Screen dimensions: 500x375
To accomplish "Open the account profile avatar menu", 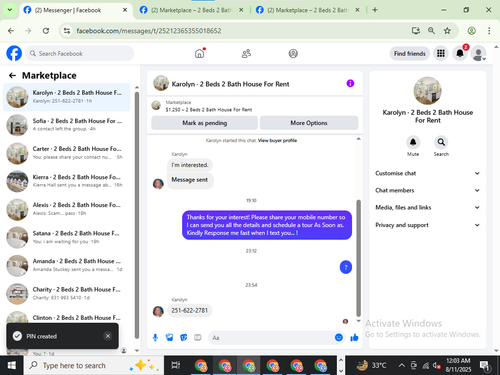I will click(478, 53).
